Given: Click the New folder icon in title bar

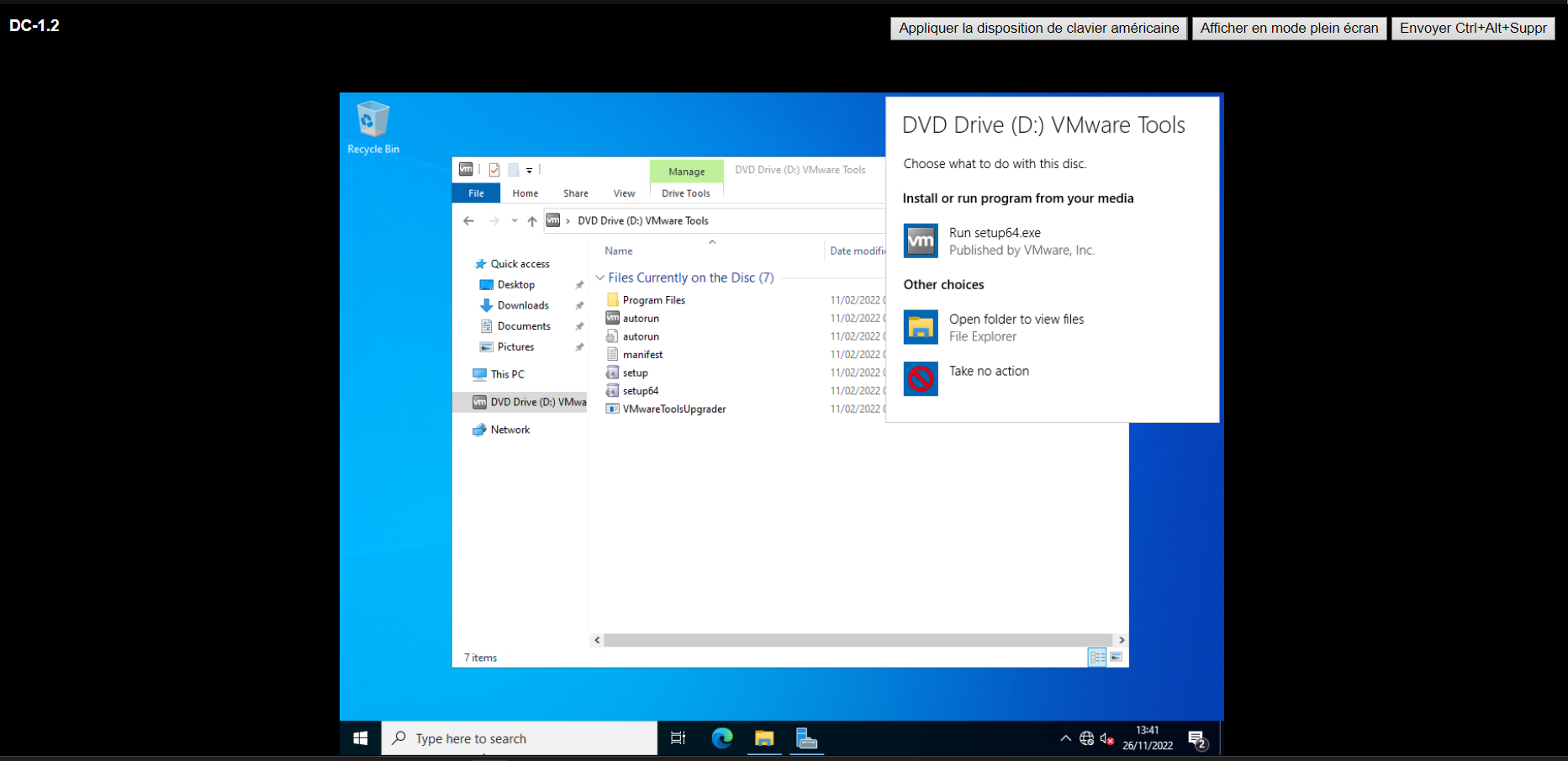Looking at the screenshot, I should 513,170.
